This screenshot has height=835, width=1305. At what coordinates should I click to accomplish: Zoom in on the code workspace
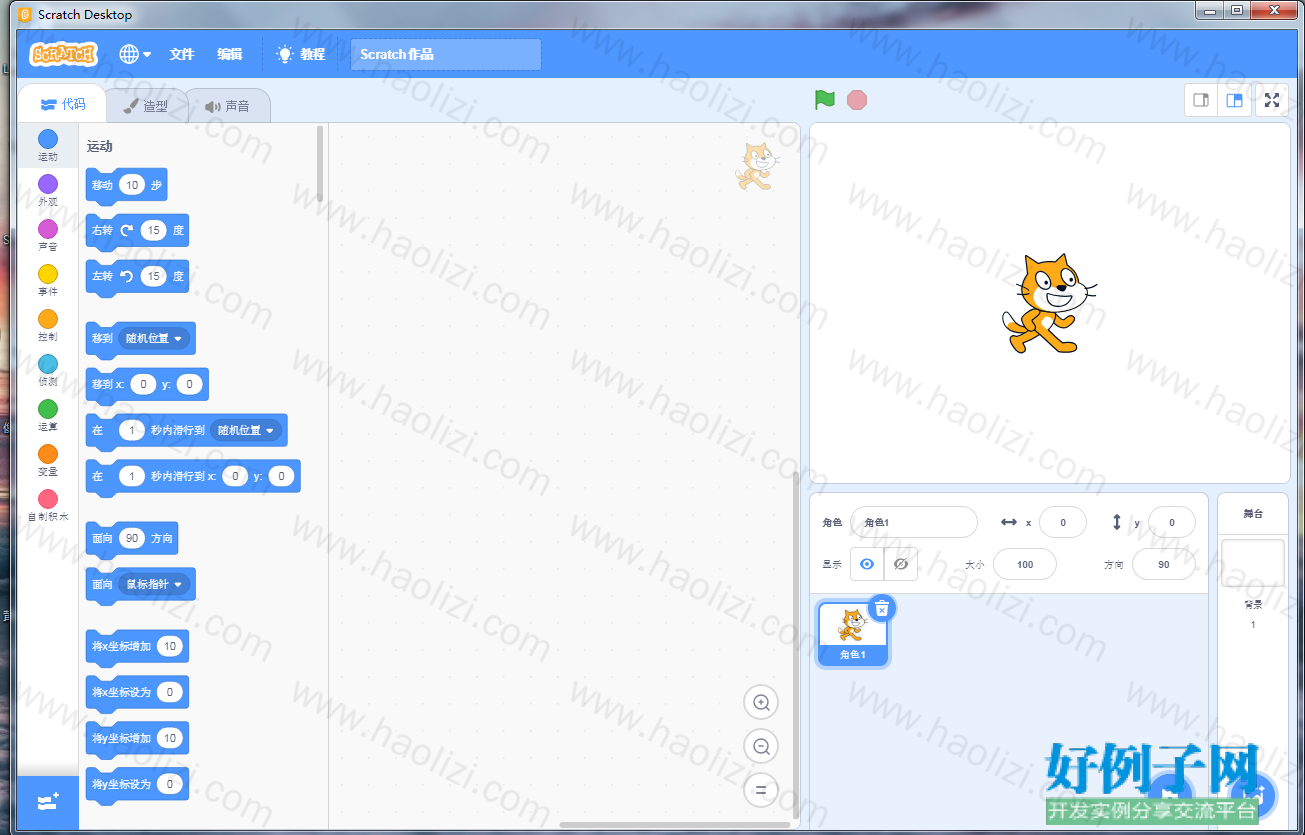point(761,703)
